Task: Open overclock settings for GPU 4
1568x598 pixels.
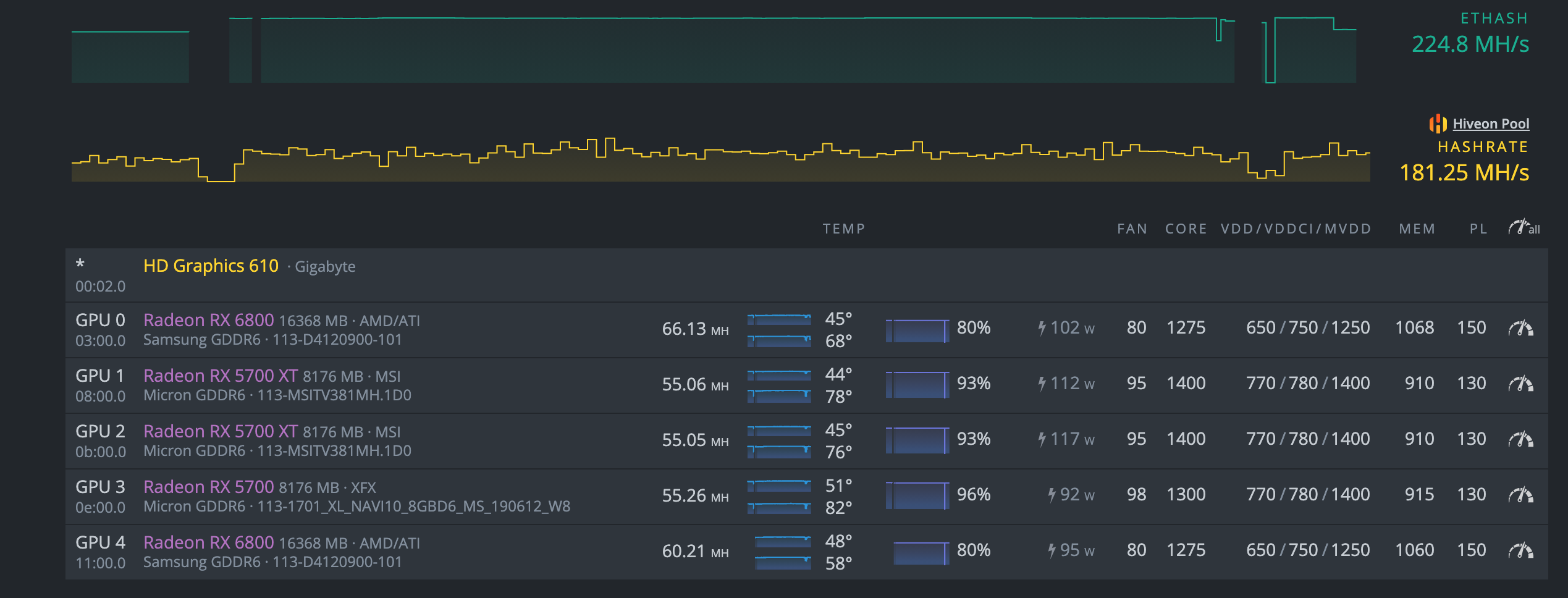Action: coord(1520,550)
